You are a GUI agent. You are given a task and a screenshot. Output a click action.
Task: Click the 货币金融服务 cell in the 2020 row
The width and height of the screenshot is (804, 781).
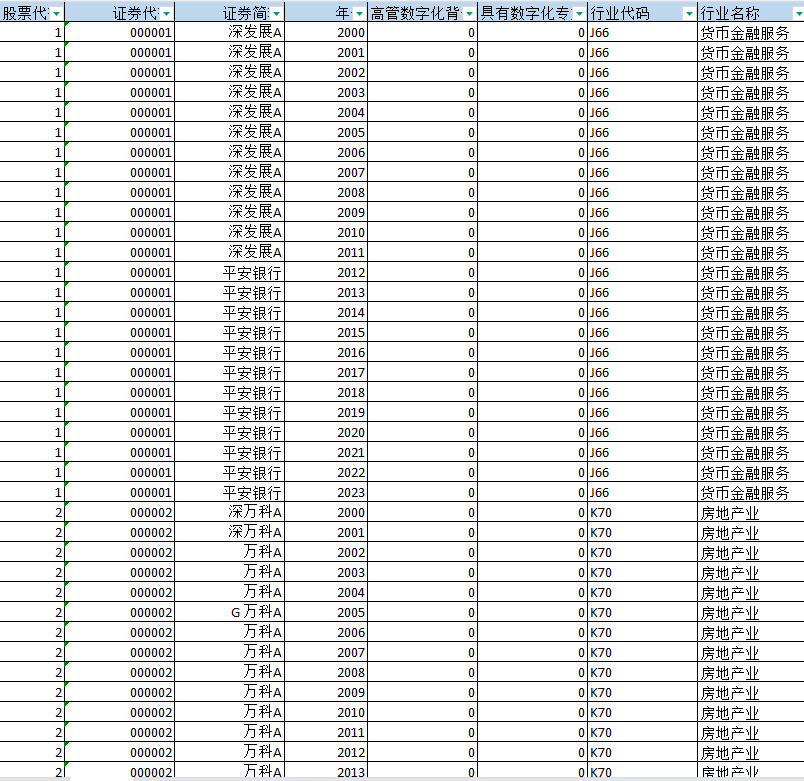coord(744,432)
